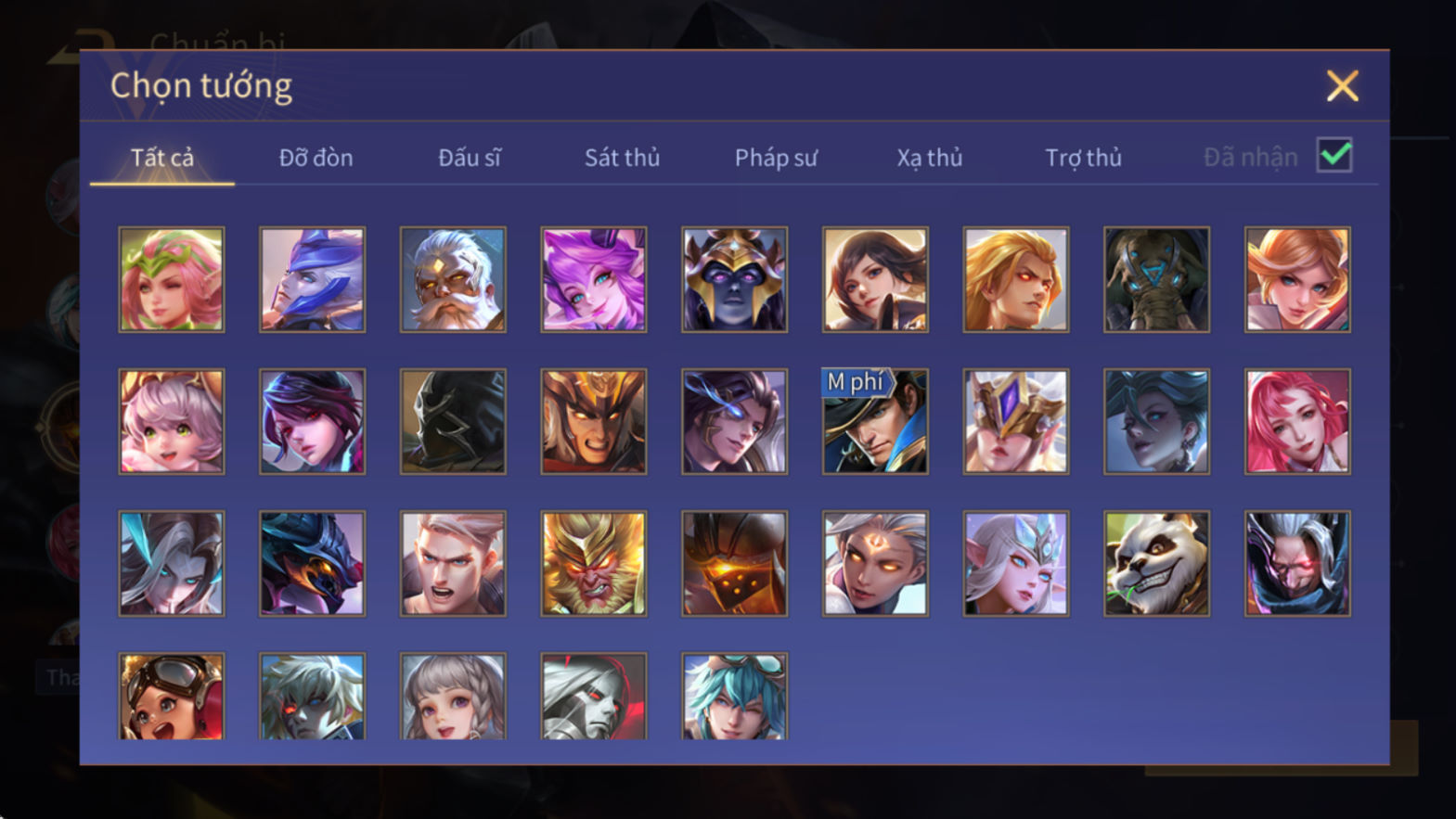
Task: Go back to Tất cả tab
Action: [x=162, y=158]
